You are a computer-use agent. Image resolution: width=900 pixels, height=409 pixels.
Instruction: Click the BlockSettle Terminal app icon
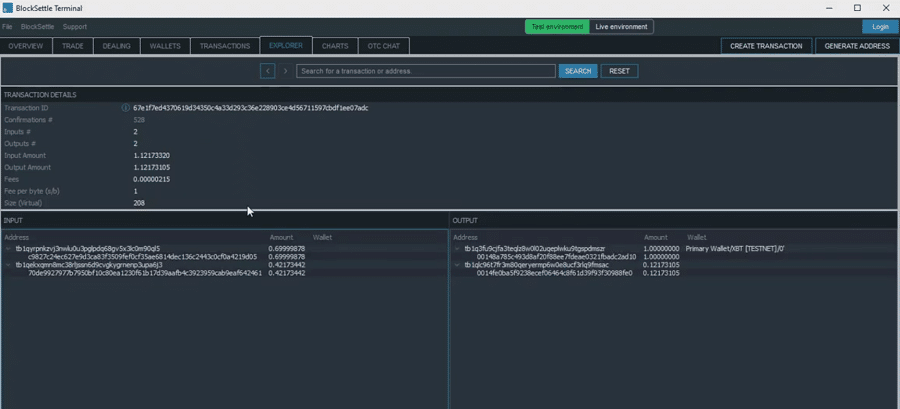[x=8, y=8]
